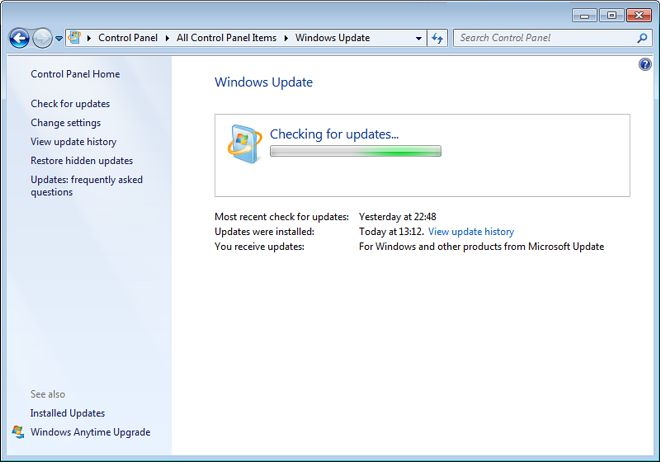
Task: Open the address bar previous locations dropdown
Action: [x=418, y=38]
